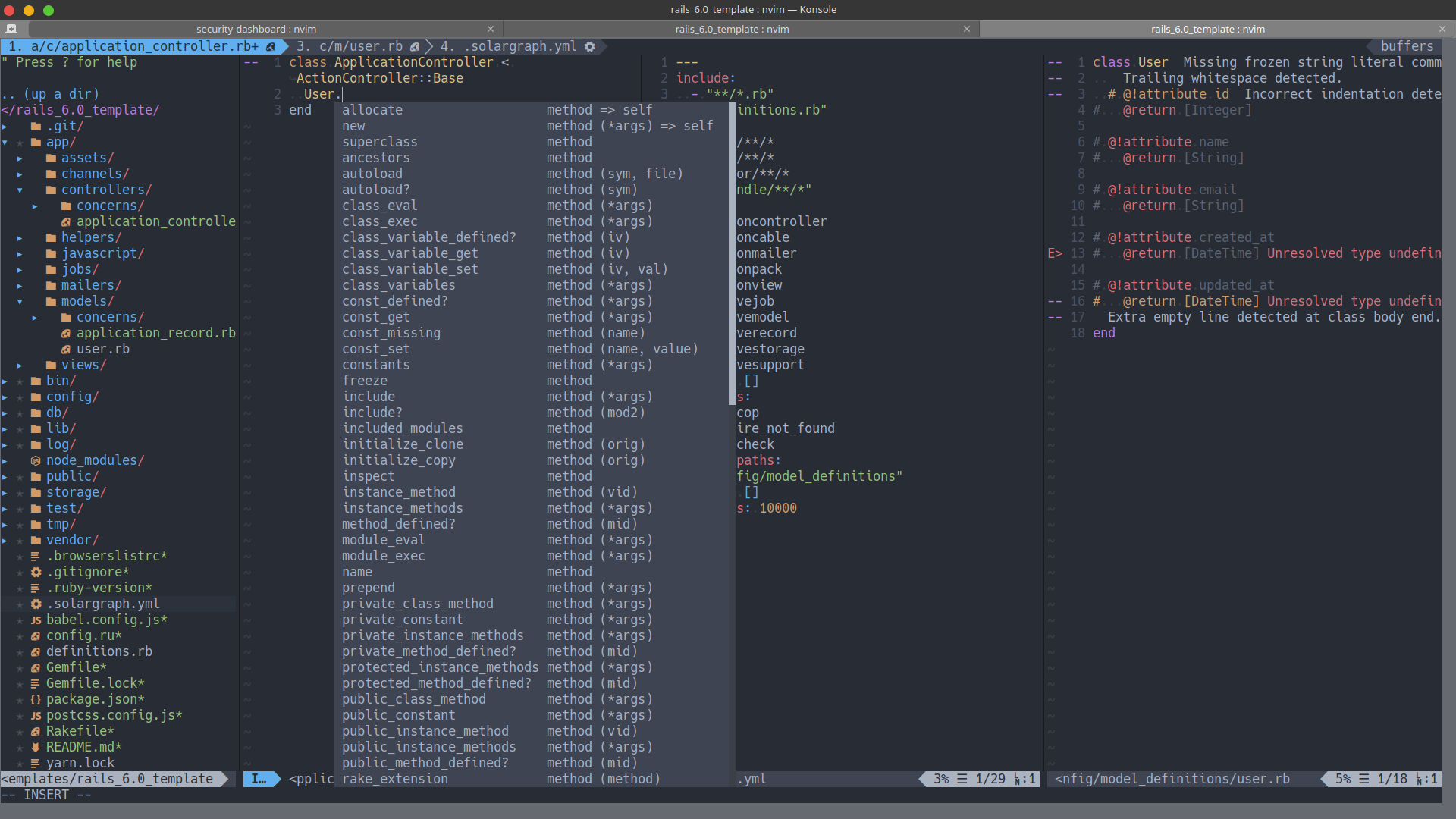
Task: Click the text-file icon beside .ruby-version
Action: tap(36, 588)
